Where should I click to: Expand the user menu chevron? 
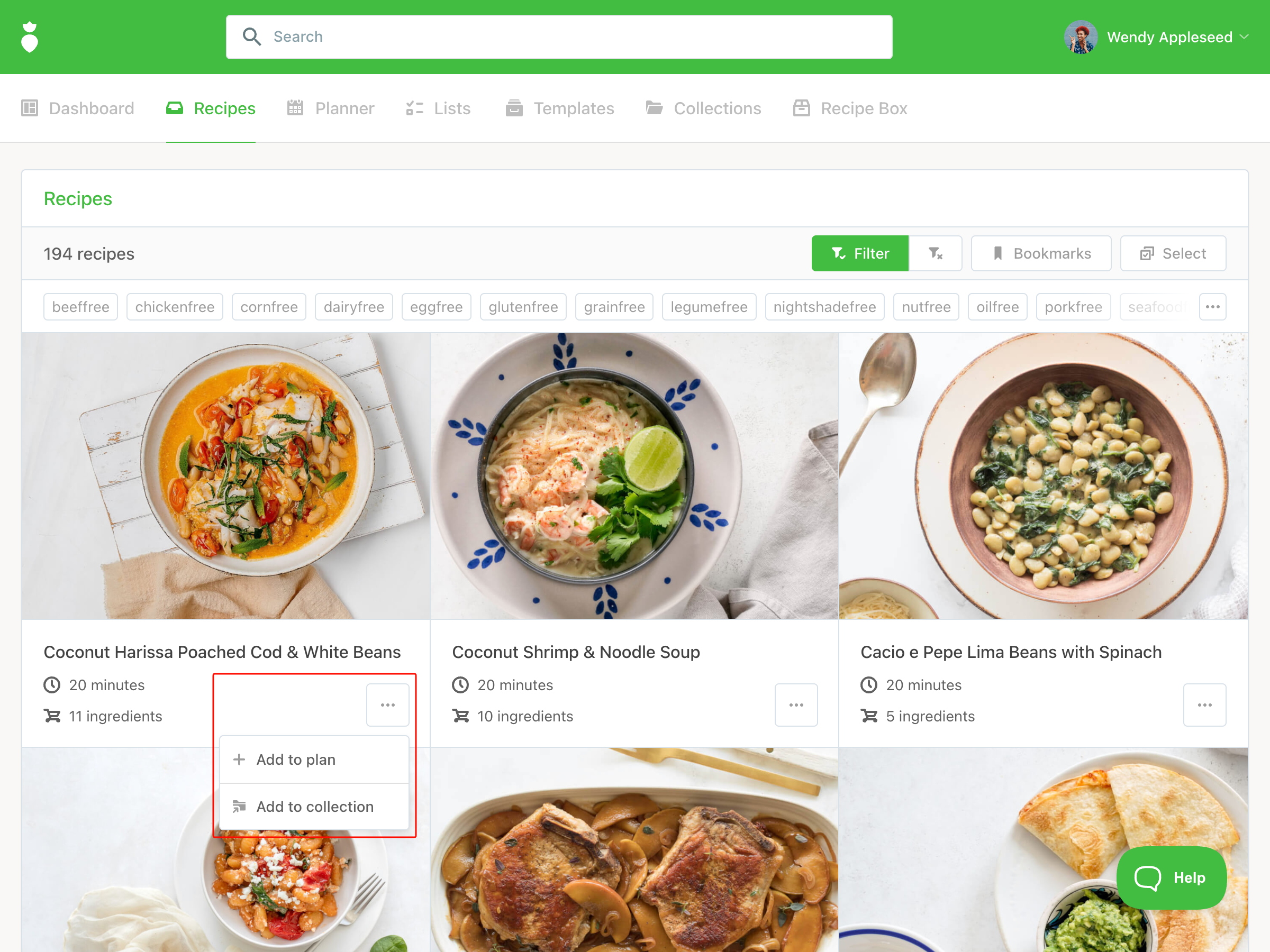point(1244,36)
